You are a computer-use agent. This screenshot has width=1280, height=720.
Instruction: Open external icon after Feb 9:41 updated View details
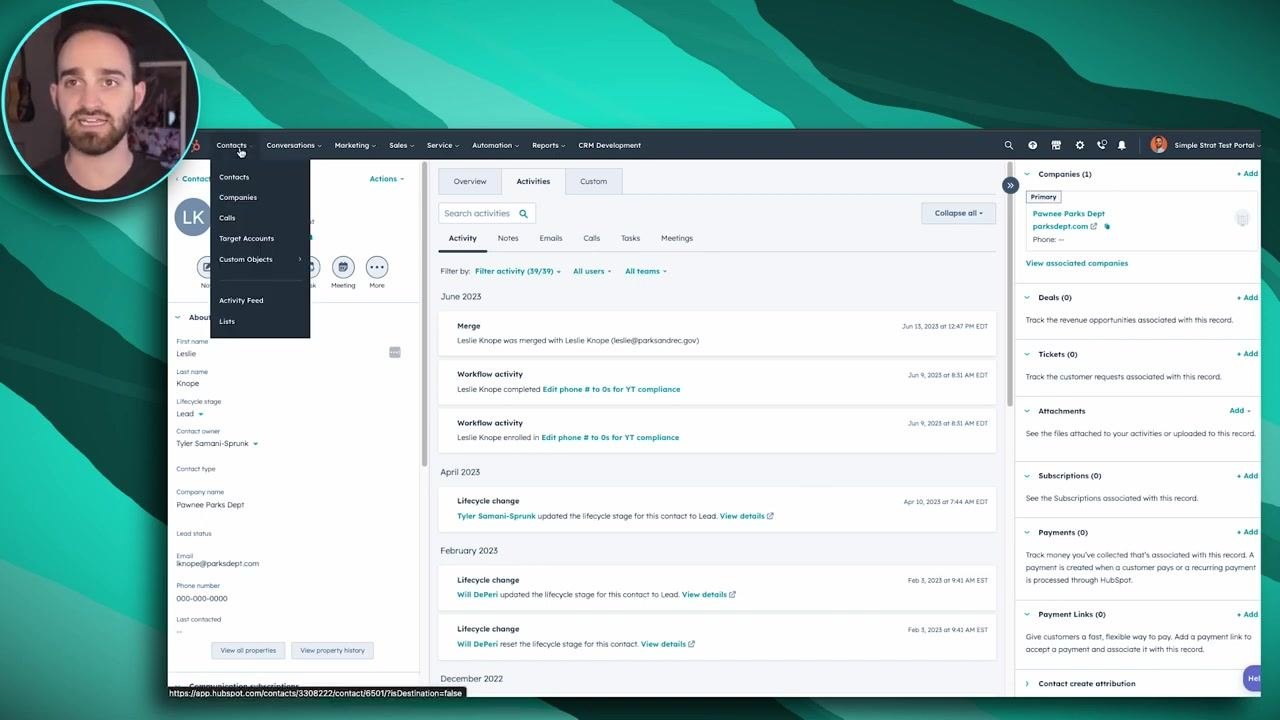[x=732, y=595]
